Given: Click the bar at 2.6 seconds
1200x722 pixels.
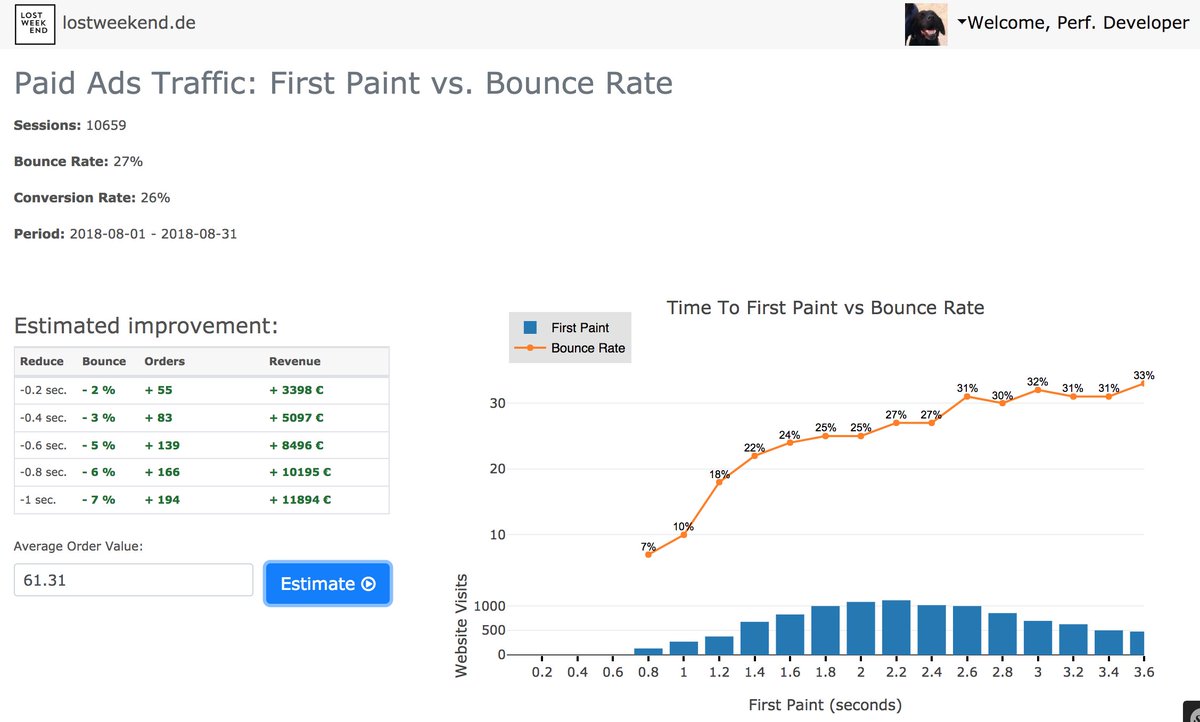Looking at the screenshot, I should tap(967, 631).
